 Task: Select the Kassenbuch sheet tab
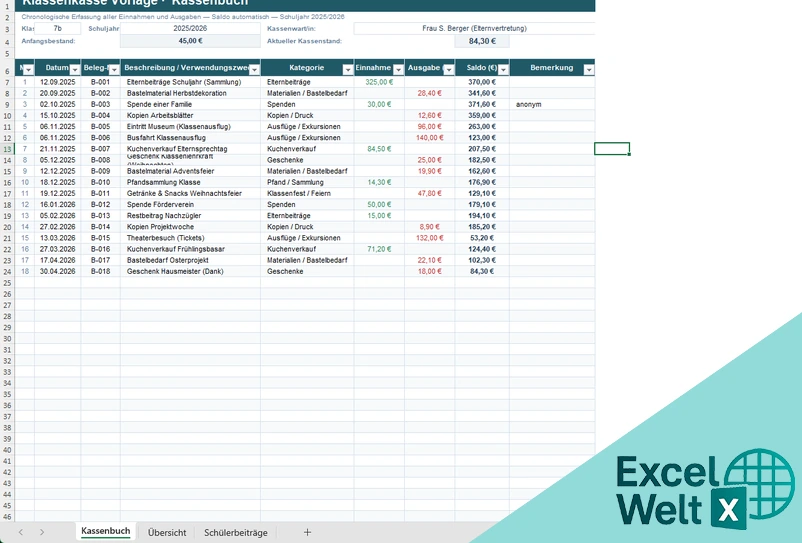point(106,531)
